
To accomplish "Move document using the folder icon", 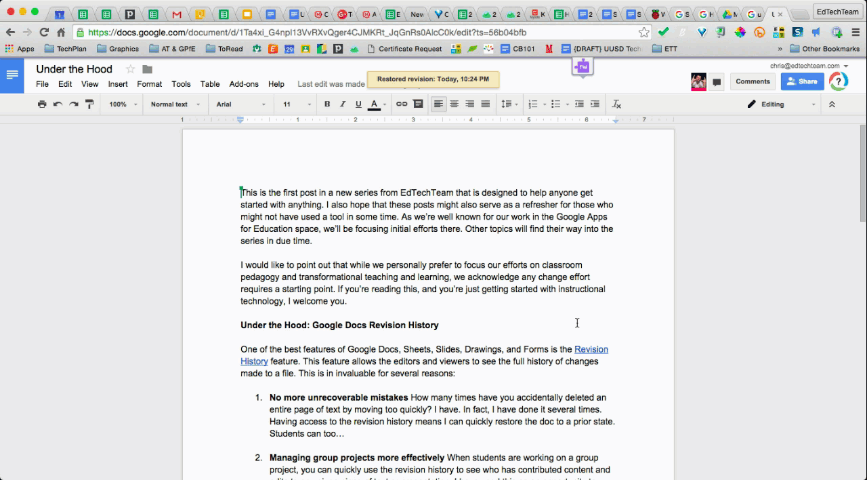I will pos(147,69).
